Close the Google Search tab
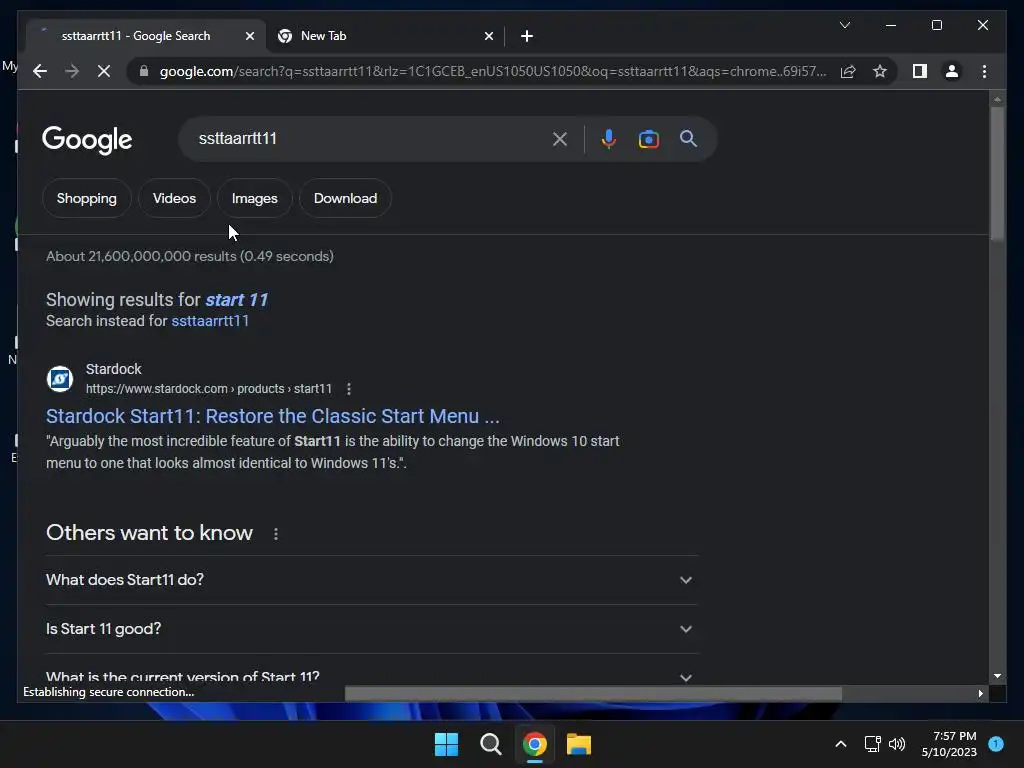The image size is (1024, 768). 249,36
